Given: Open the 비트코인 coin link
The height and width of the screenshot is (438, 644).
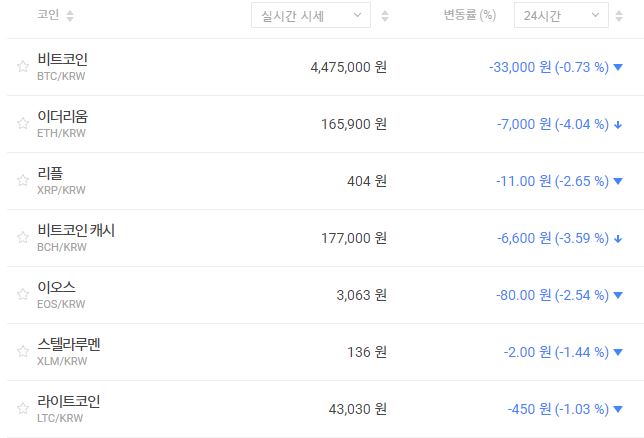Looking at the screenshot, I should pos(62,60).
